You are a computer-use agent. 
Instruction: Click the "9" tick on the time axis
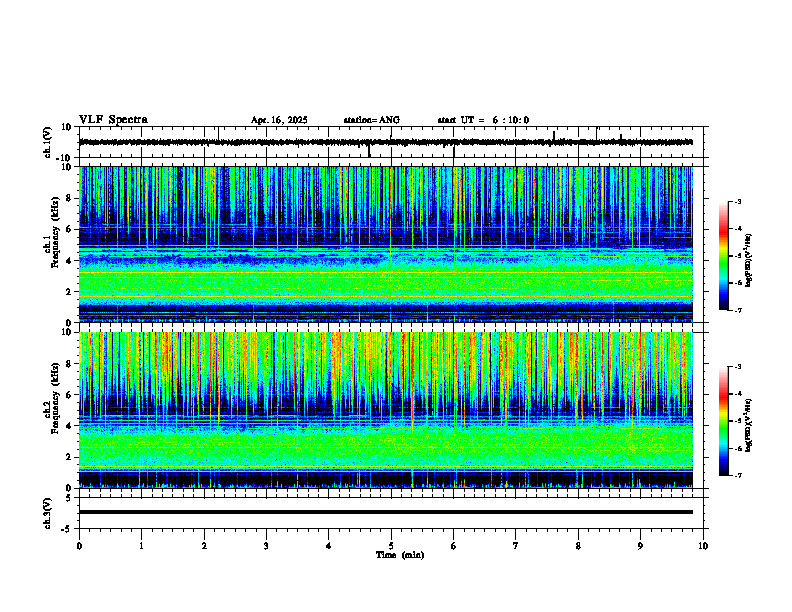(x=640, y=546)
